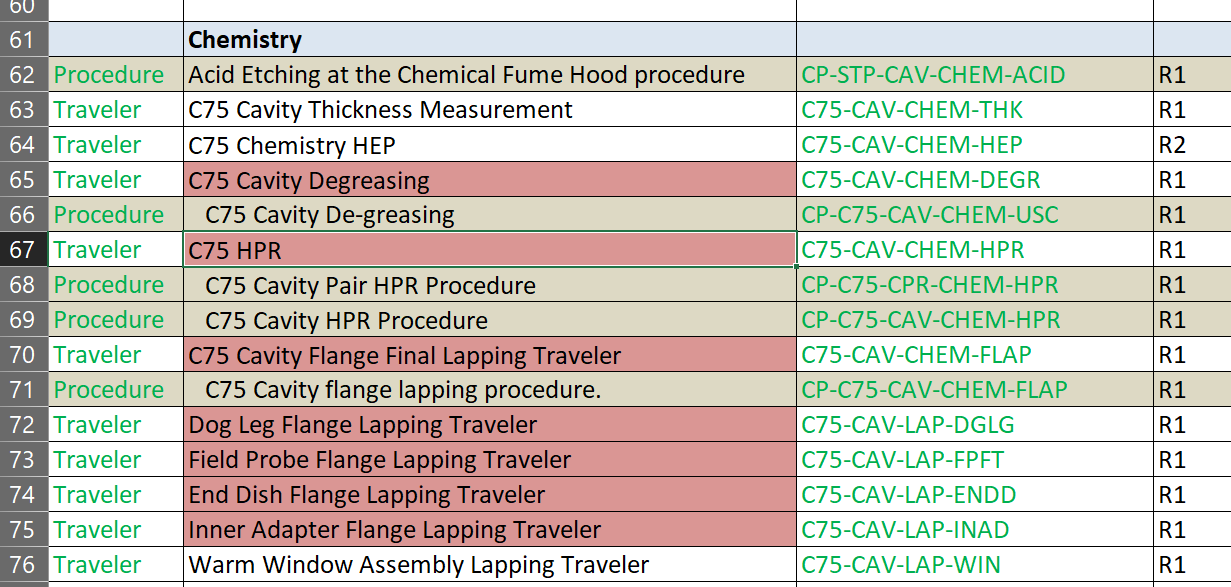Image resolution: width=1231 pixels, height=587 pixels.
Task: Select the C75 HPR cell
Action: click(x=490, y=250)
